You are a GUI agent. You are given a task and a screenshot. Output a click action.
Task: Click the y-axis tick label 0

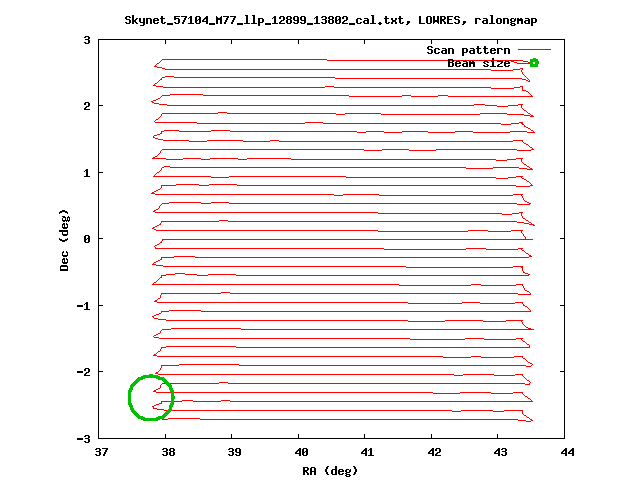click(88, 239)
